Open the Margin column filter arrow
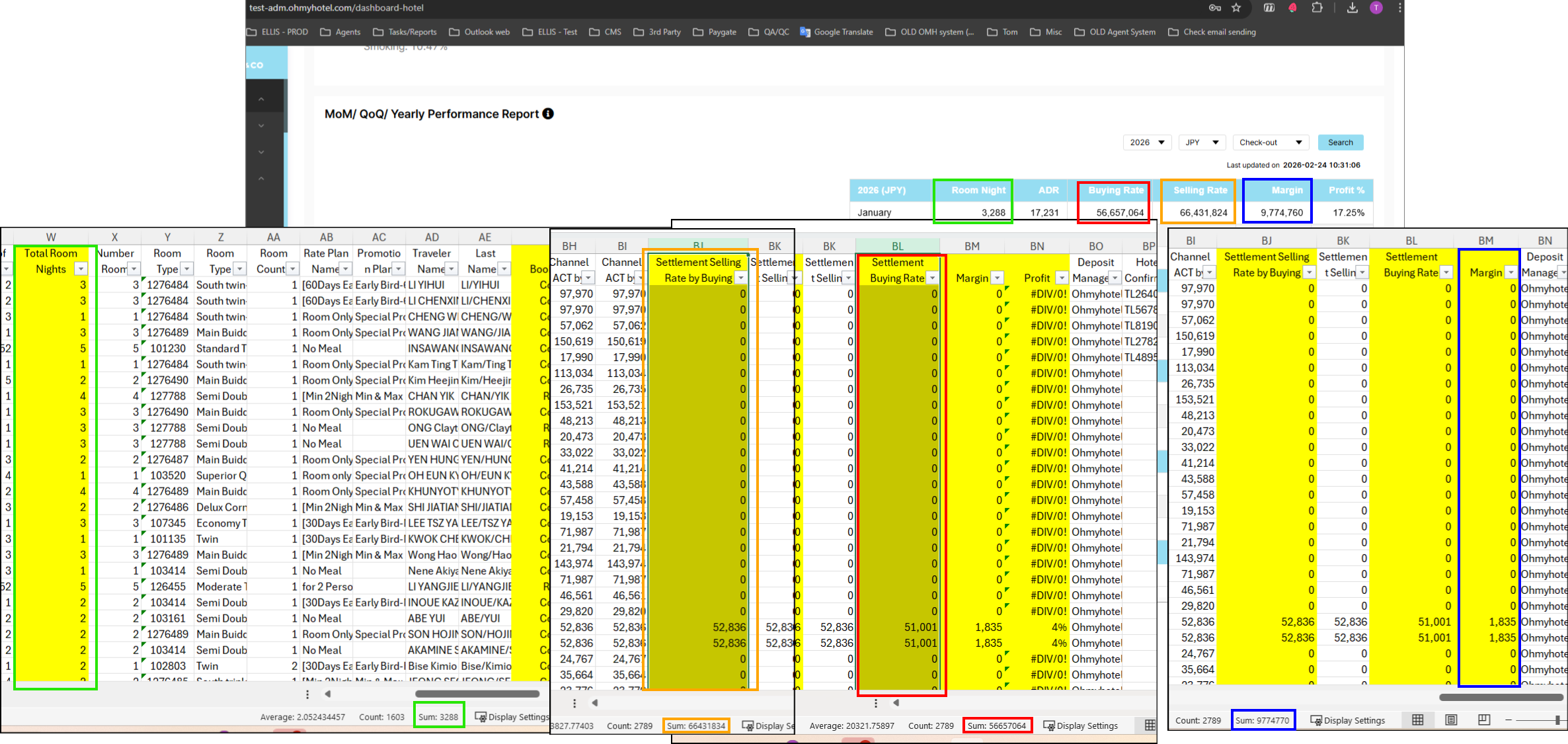Viewport: 1568px width, 744px height. (x=1510, y=272)
